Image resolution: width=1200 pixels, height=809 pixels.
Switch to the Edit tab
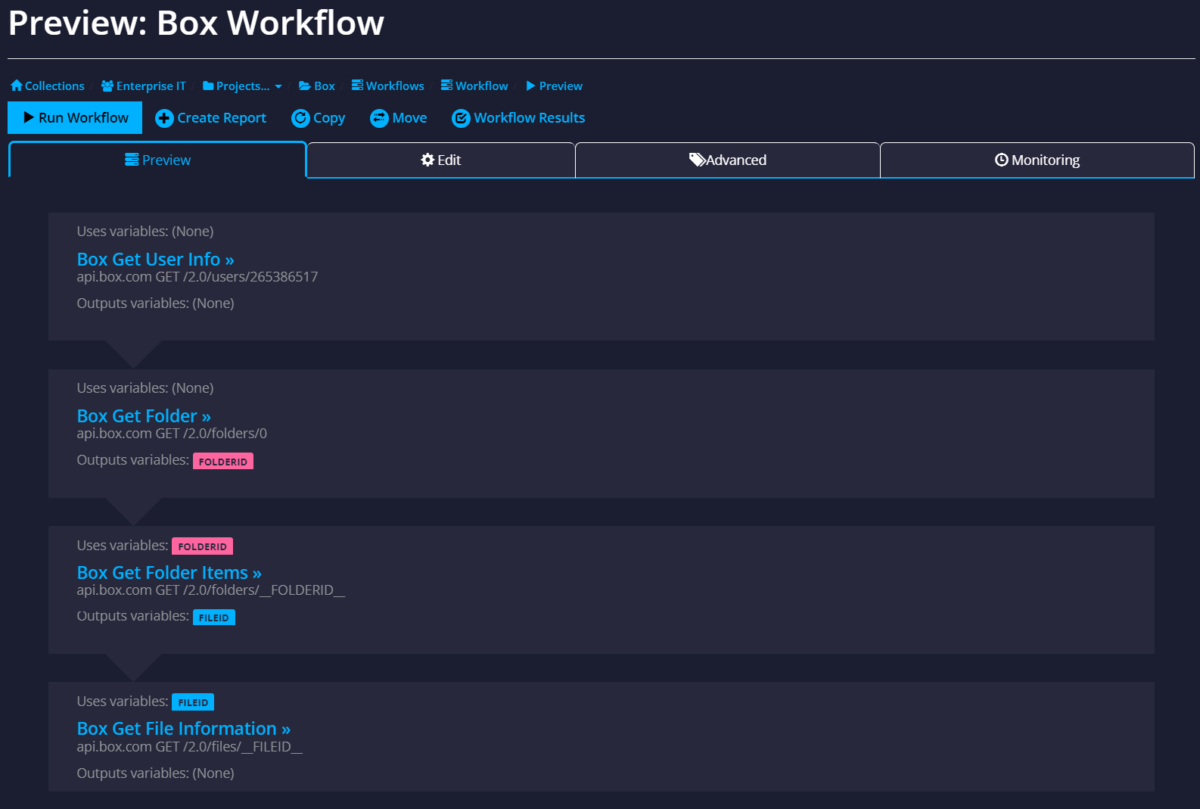441,160
